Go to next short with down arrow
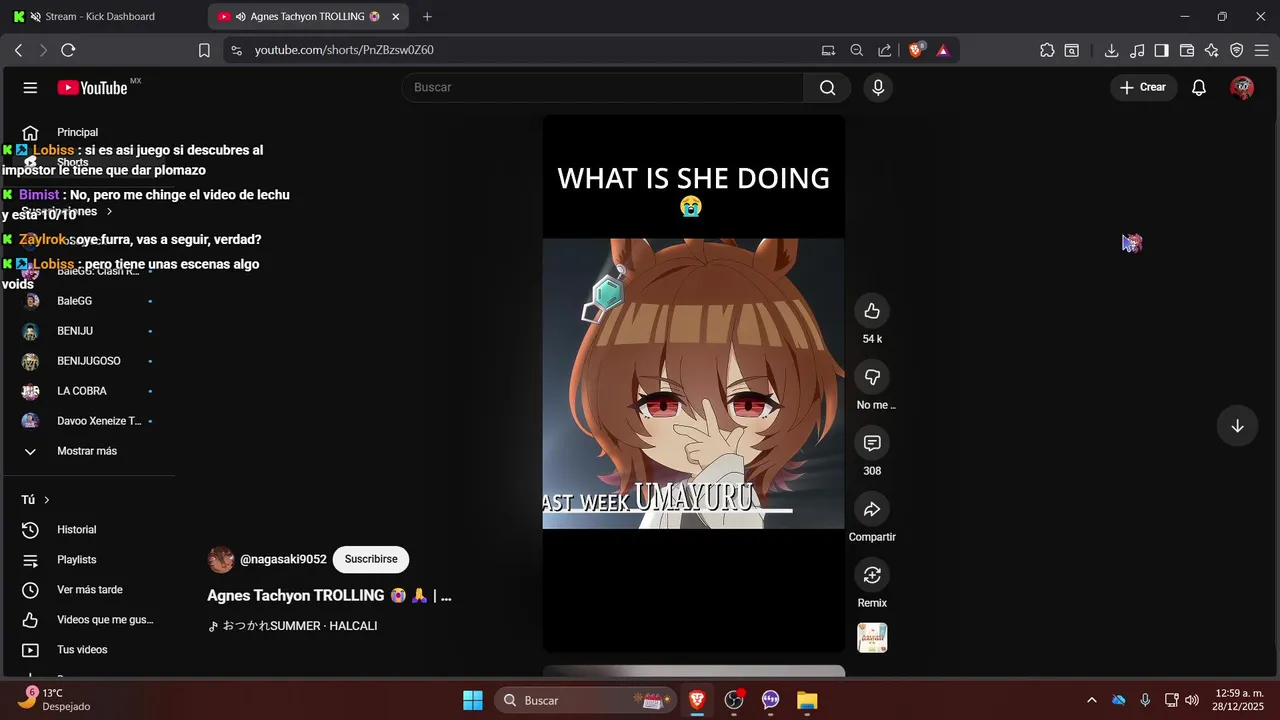Screen dimensions: 1280x720 tap(1237, 426)
